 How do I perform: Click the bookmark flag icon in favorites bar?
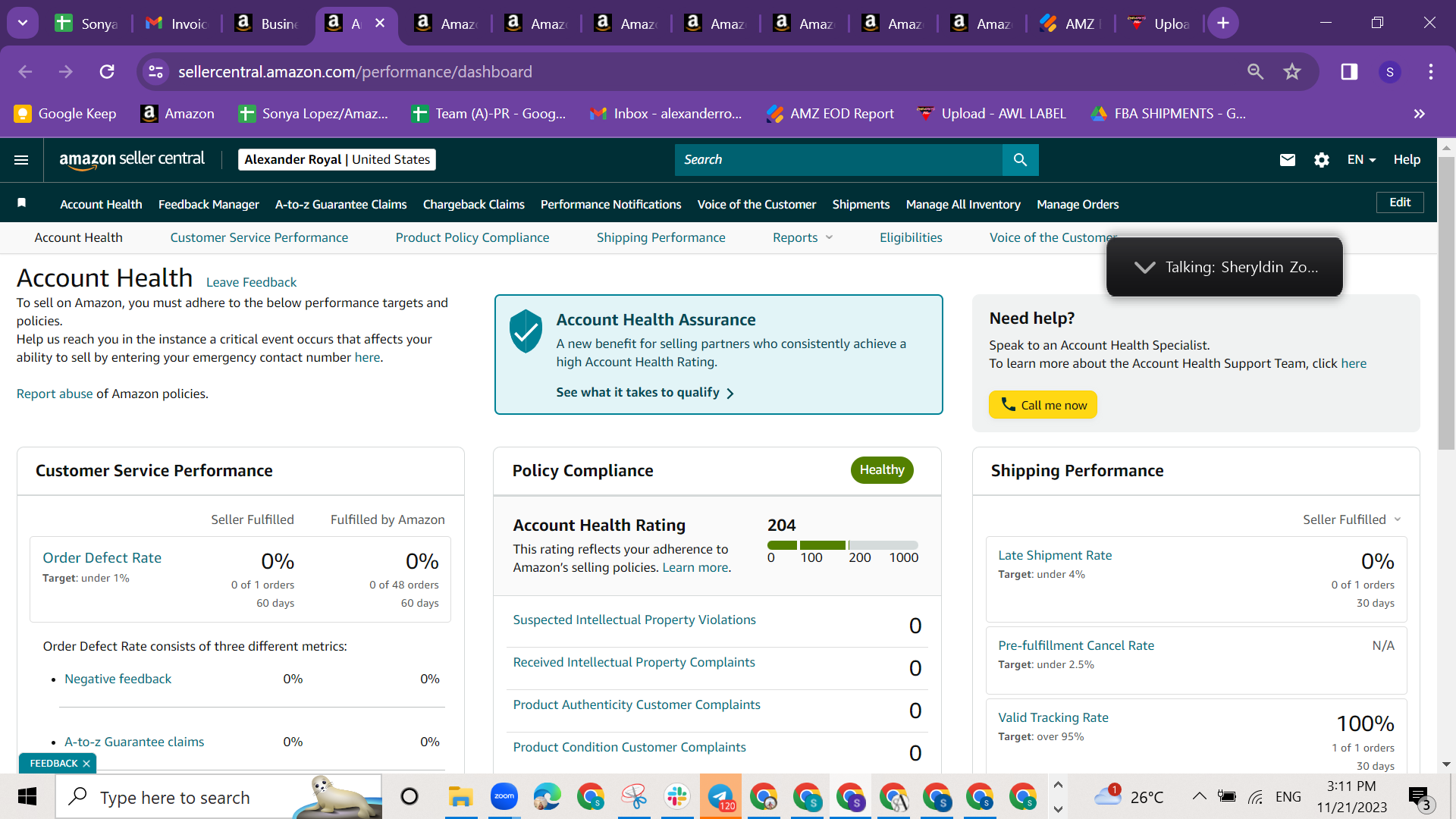22,203
